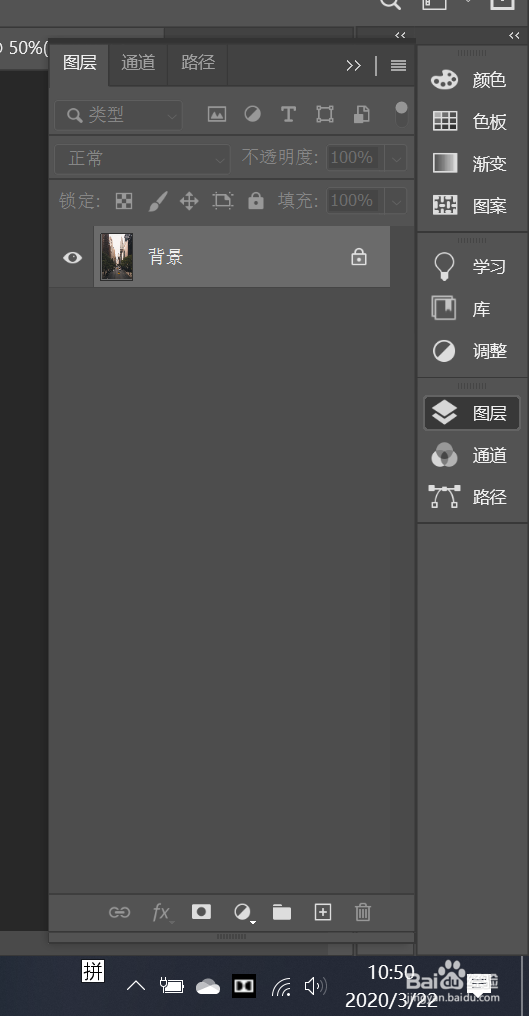Screen dimensions: 529x1016
Task: Filter by smart objects icon
Action: pos(361,115)
